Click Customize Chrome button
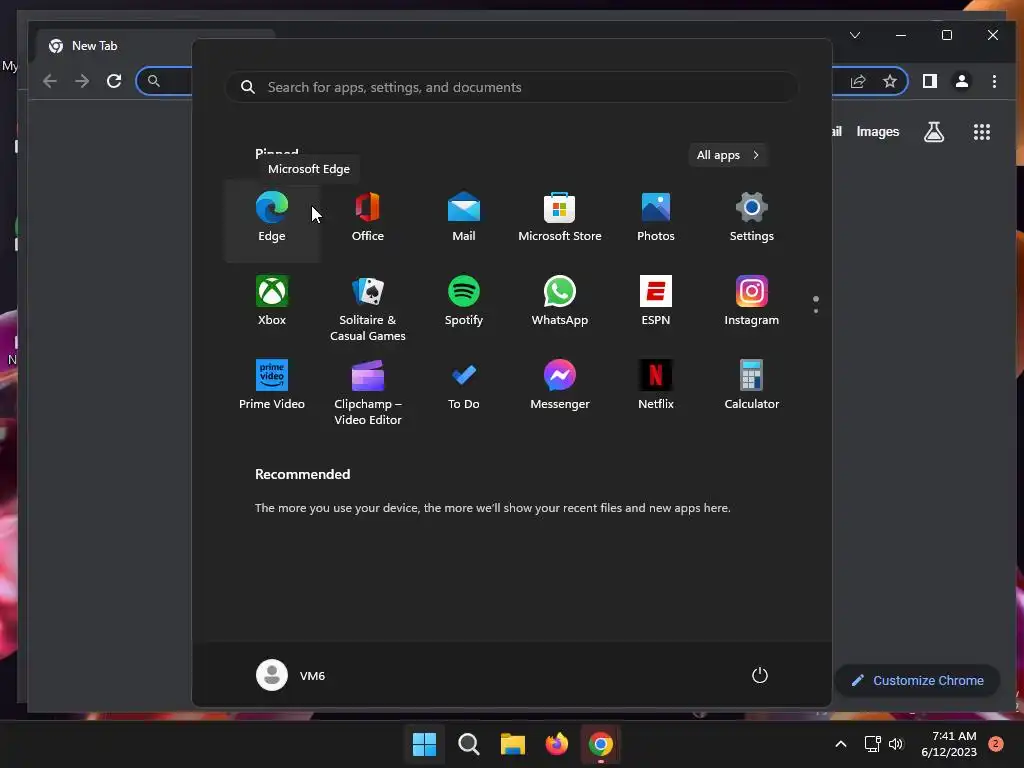The height and width of the screenshot is (768, 1024). [918, 680]
